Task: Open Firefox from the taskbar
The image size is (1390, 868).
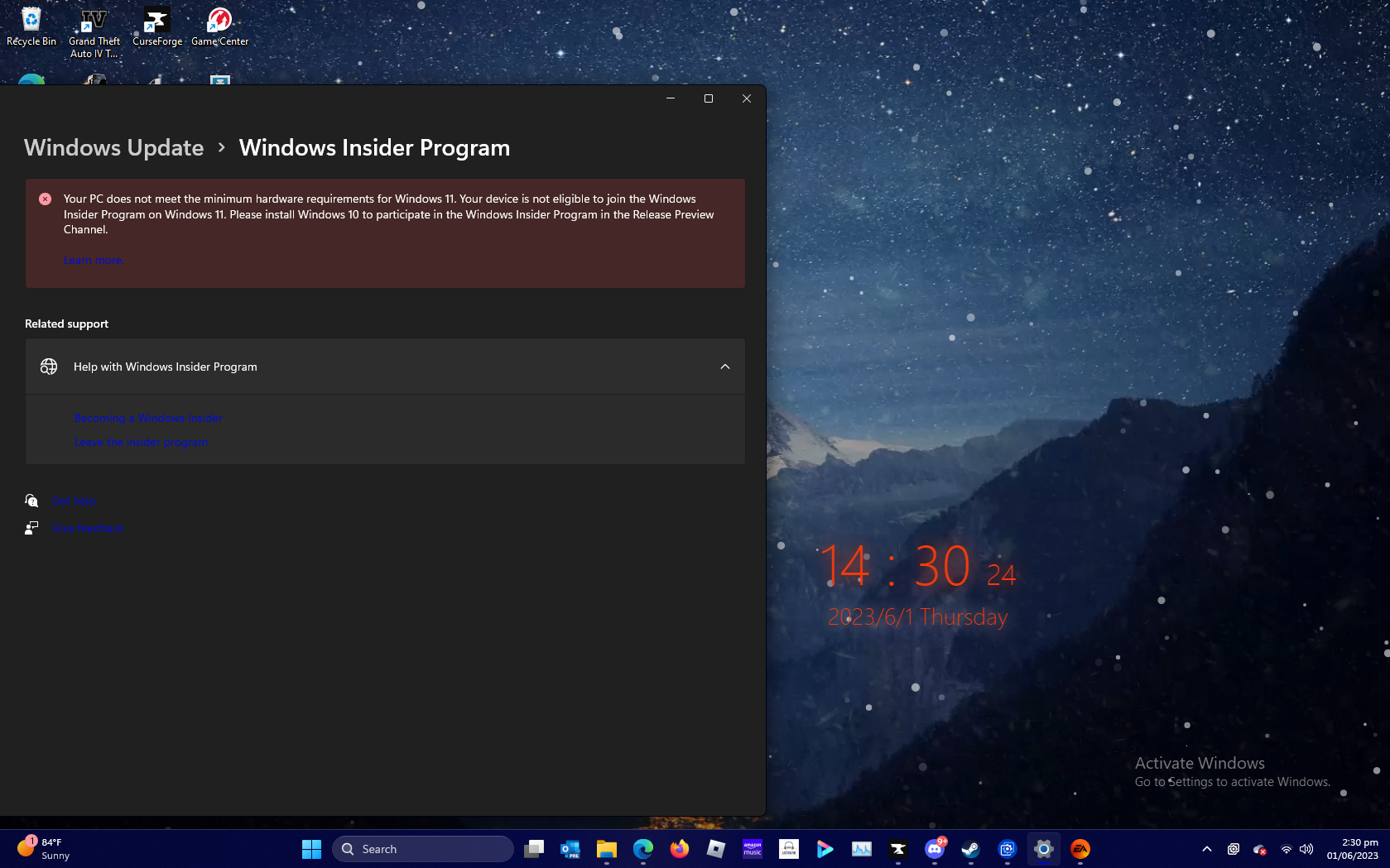Action: point(679,848)
